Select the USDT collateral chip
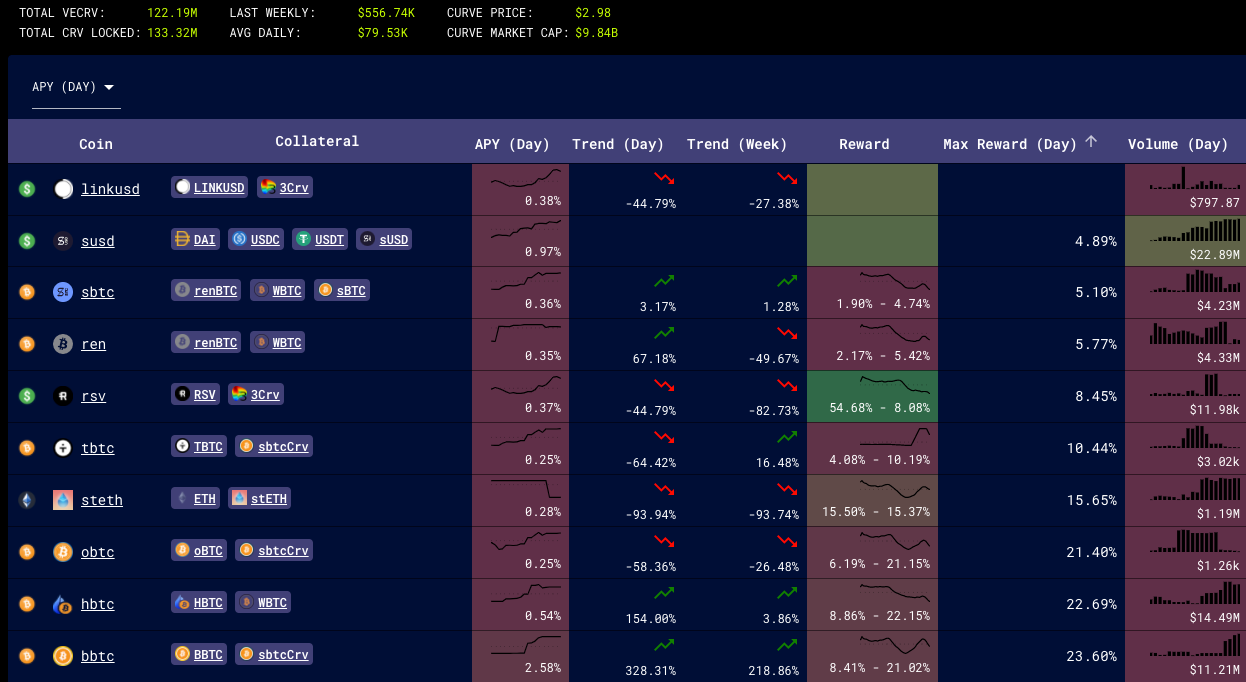1246x682 pixels. (x=320, y=239)
